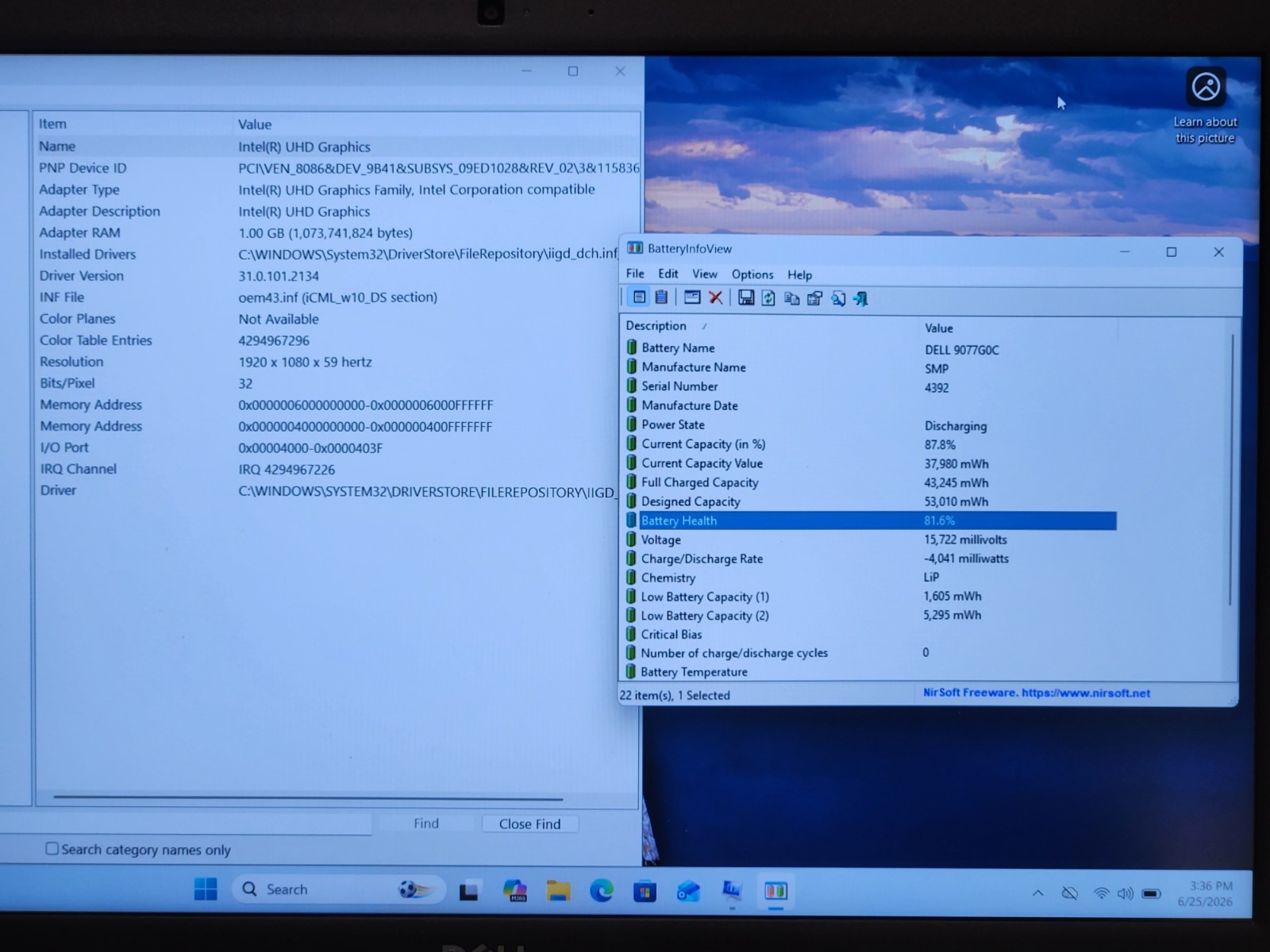
Task: Select the 'Manufacture Name' row
Action: (x=870, y=367)
